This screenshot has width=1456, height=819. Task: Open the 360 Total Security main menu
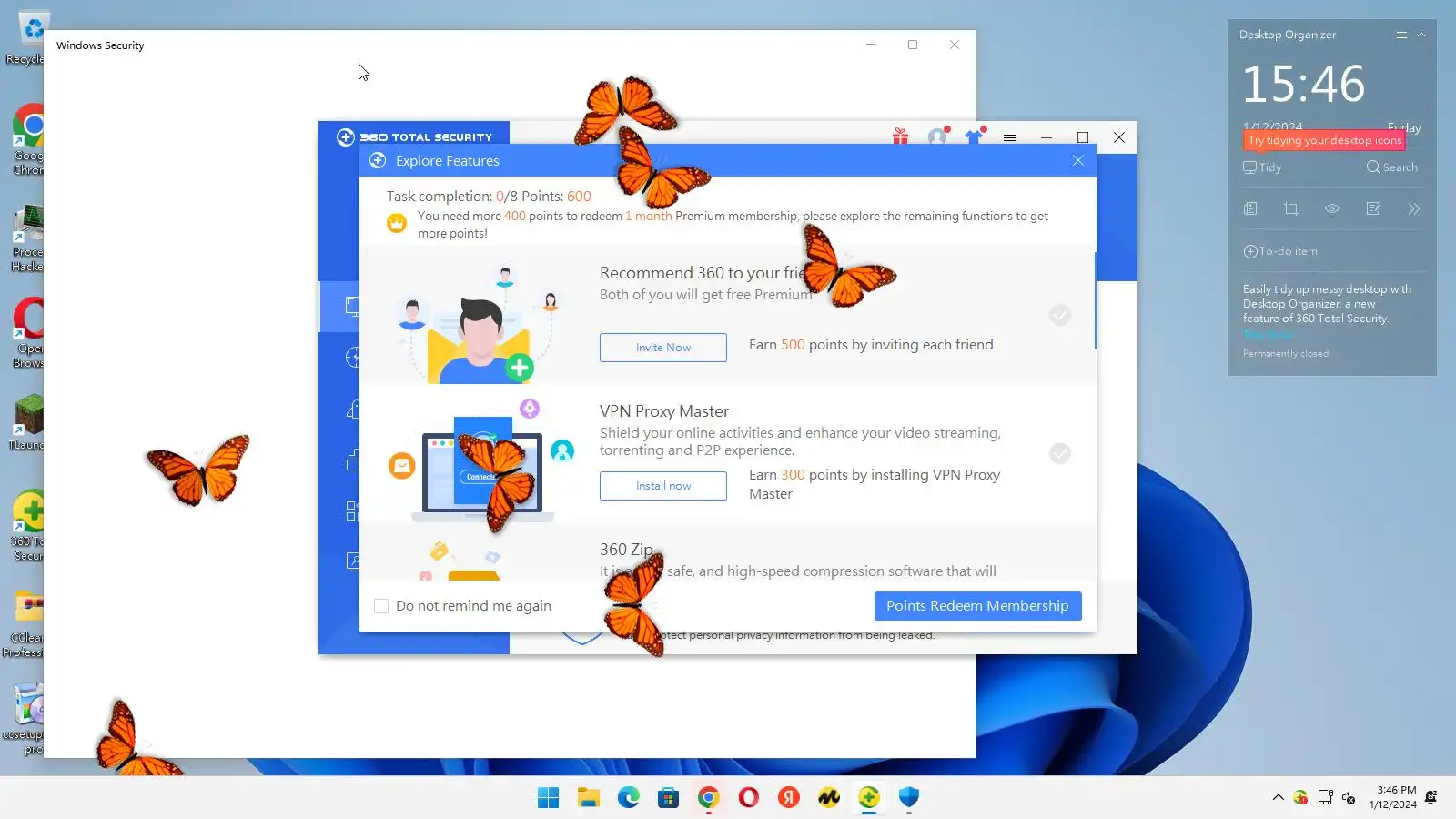[x=1010, y=138]
